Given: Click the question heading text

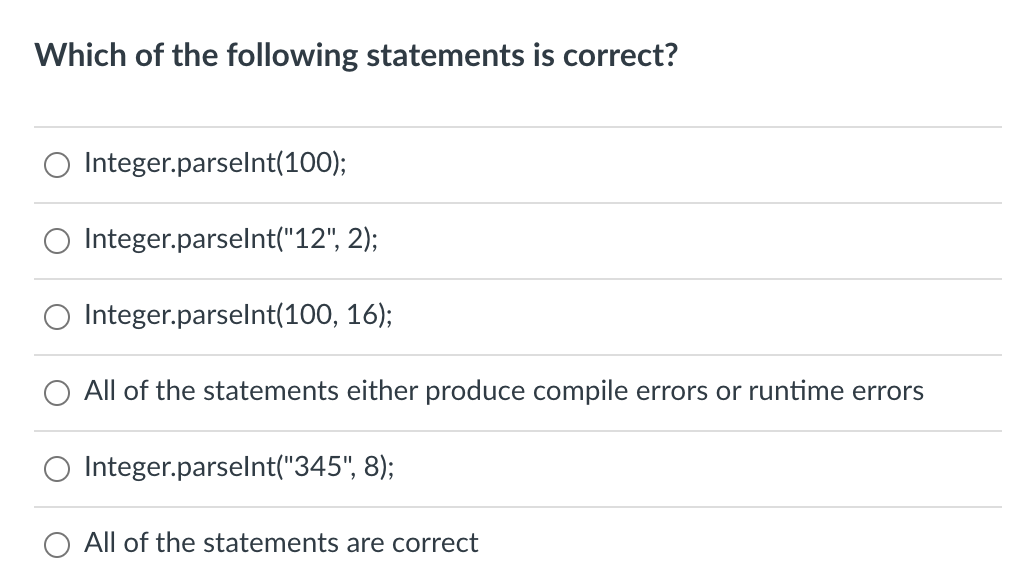Looking at the screenshot, I should click(x=356, y=56).
